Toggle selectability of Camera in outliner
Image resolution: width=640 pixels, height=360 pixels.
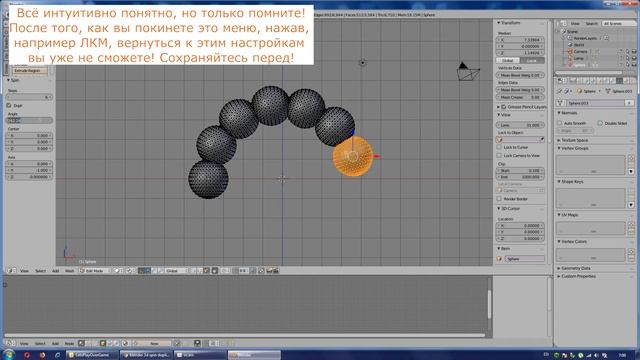pos(627,52)
